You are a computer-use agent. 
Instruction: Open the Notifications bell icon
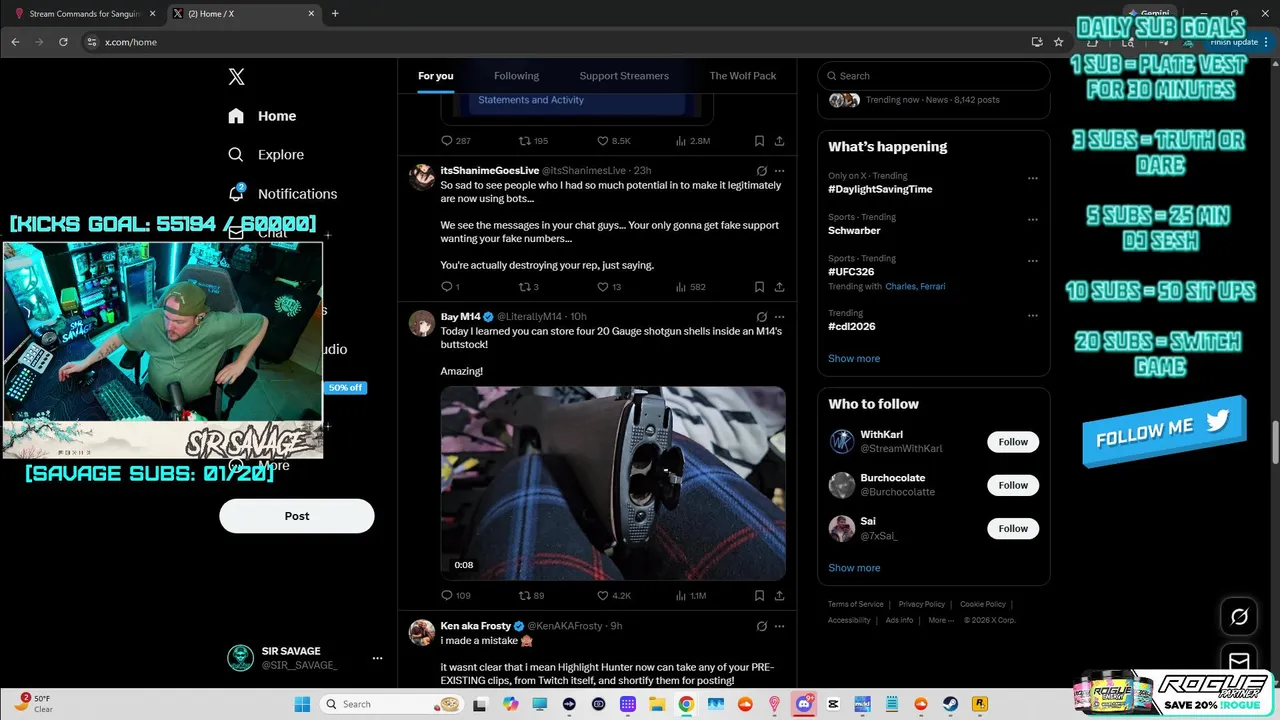point(236,193)
